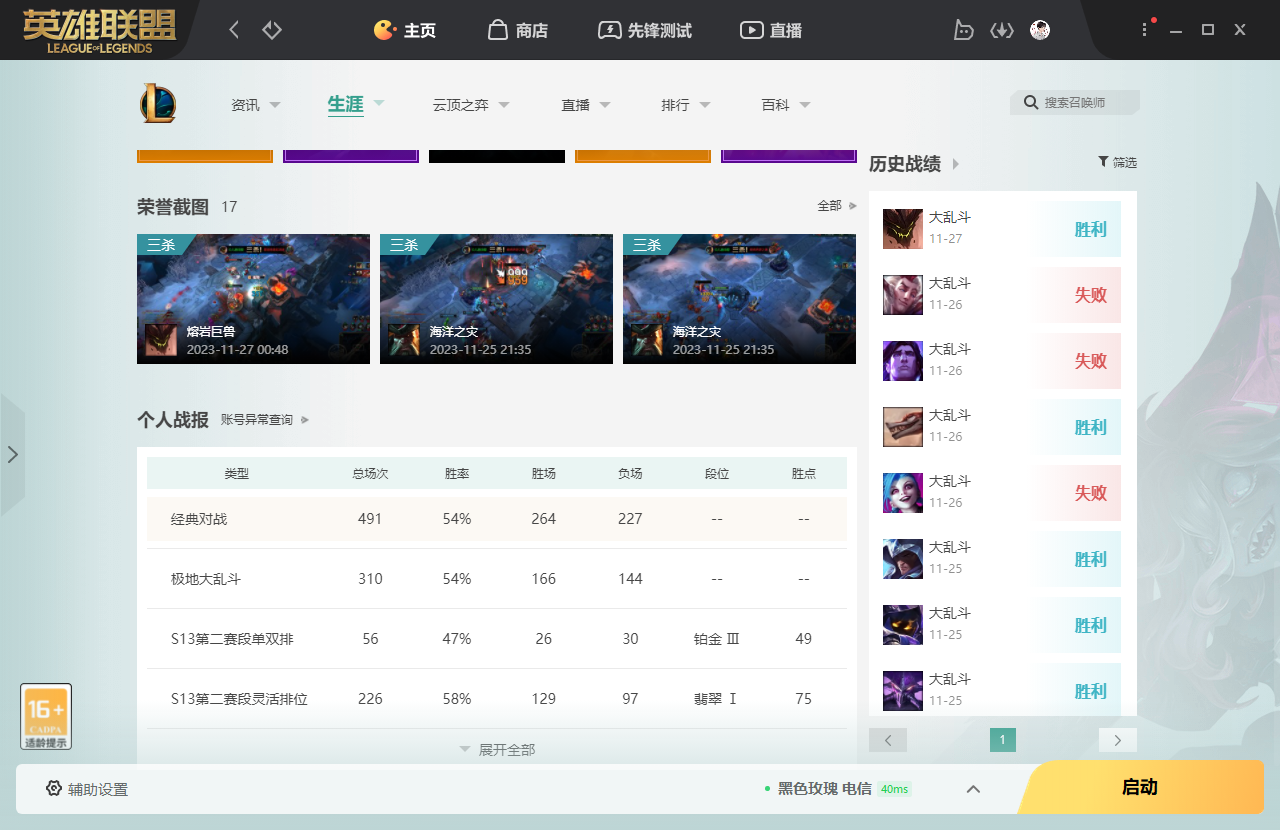Click the arrow next to 历史战绩

956,164
